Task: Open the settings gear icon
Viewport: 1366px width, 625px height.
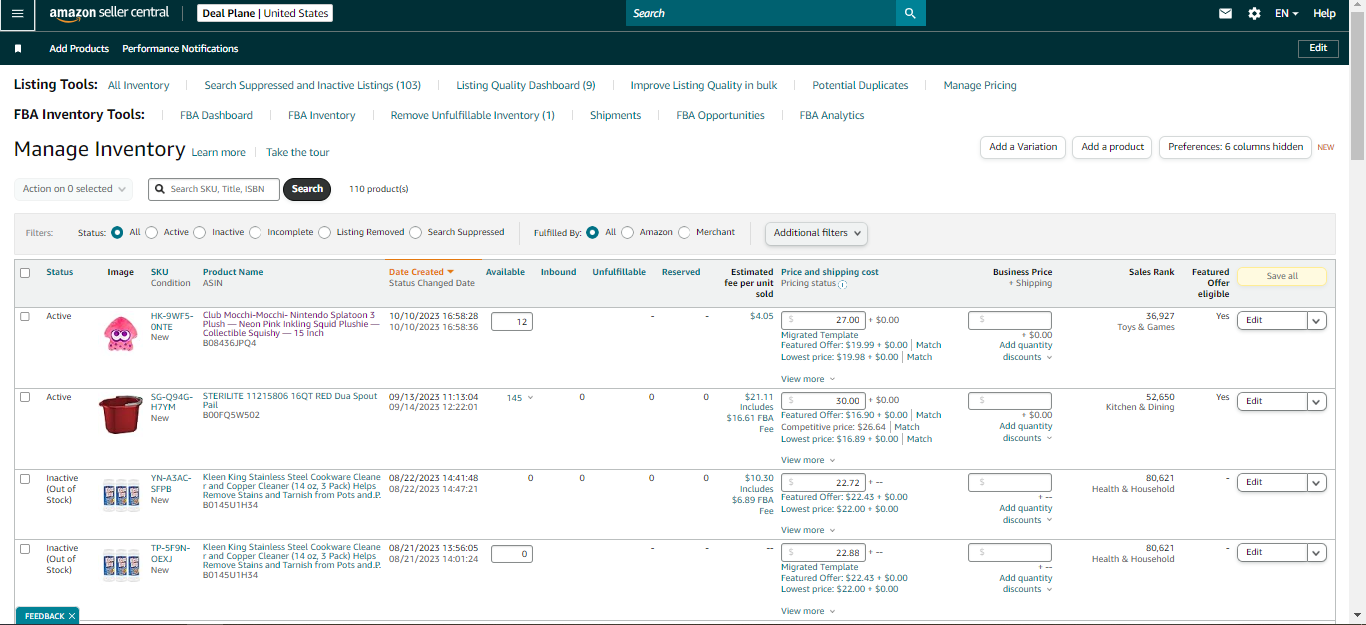Action: pyautogui.click(x=1254, y=13)
